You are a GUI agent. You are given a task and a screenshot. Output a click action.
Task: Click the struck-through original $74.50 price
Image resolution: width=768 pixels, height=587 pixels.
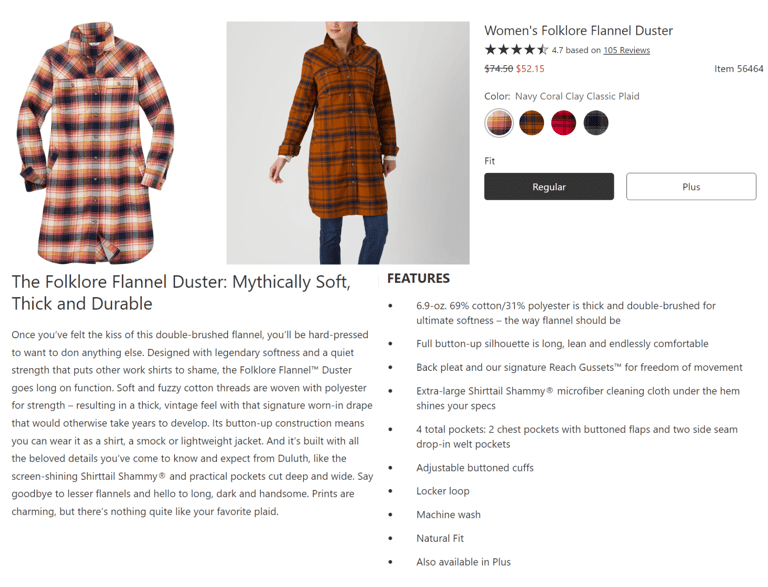click(498, 69)
